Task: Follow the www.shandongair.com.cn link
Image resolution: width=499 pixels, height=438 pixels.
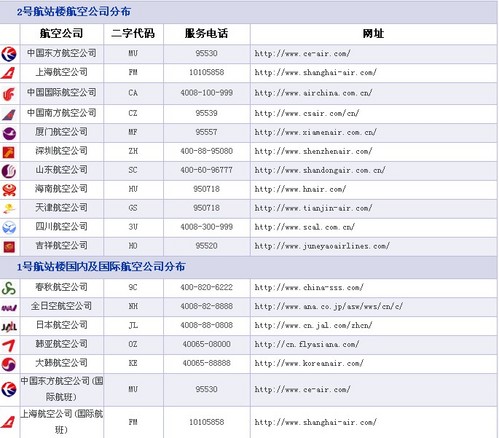Action: click(x=320, y=170)
